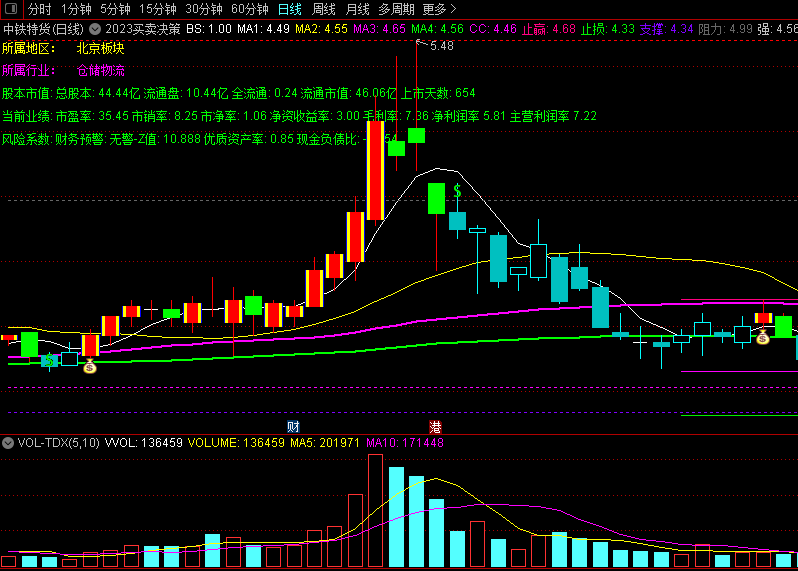
Task: Click the CC: 4.46 value
Action: (x=493, y=29)
